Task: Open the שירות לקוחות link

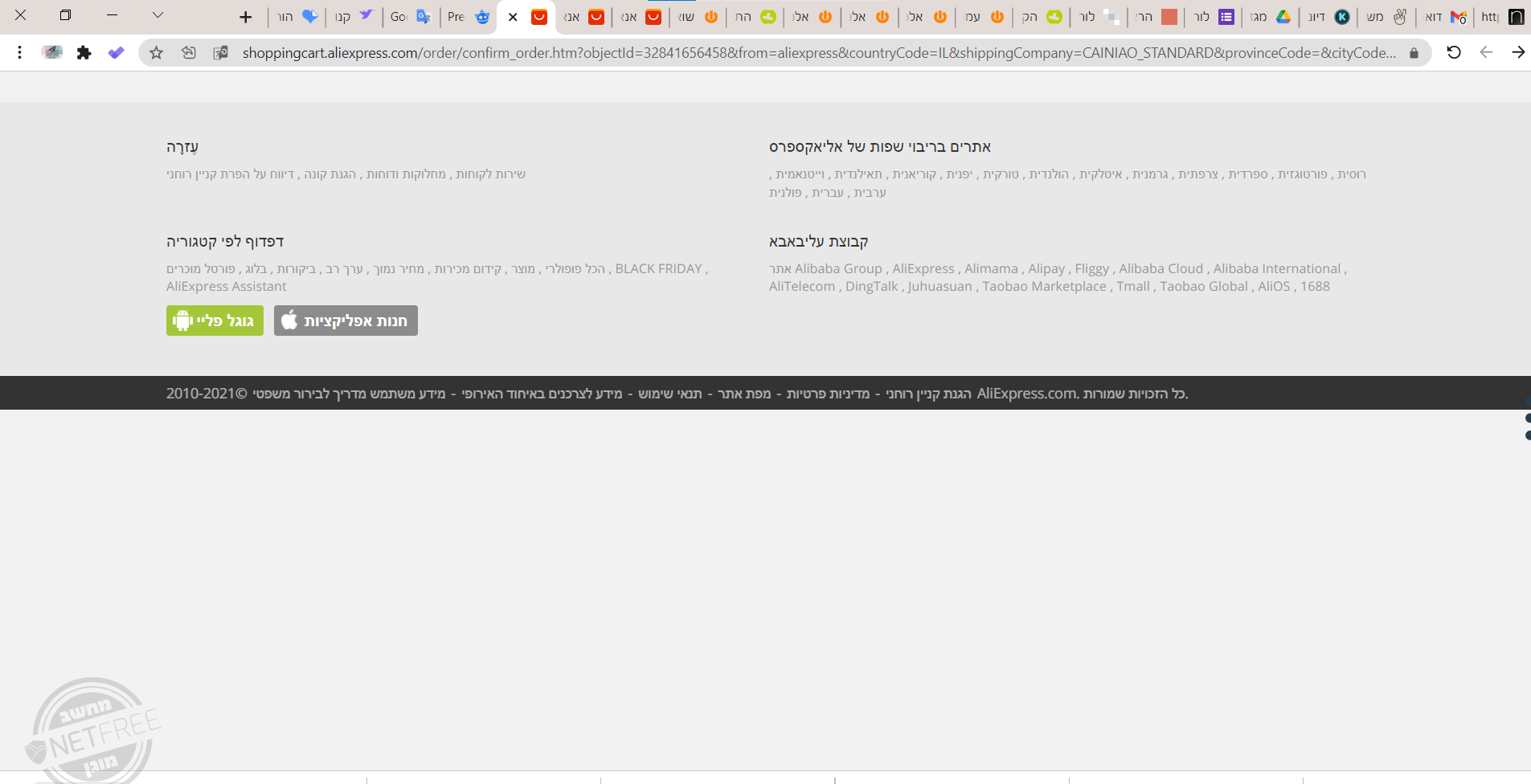Action: coord(491,174)
